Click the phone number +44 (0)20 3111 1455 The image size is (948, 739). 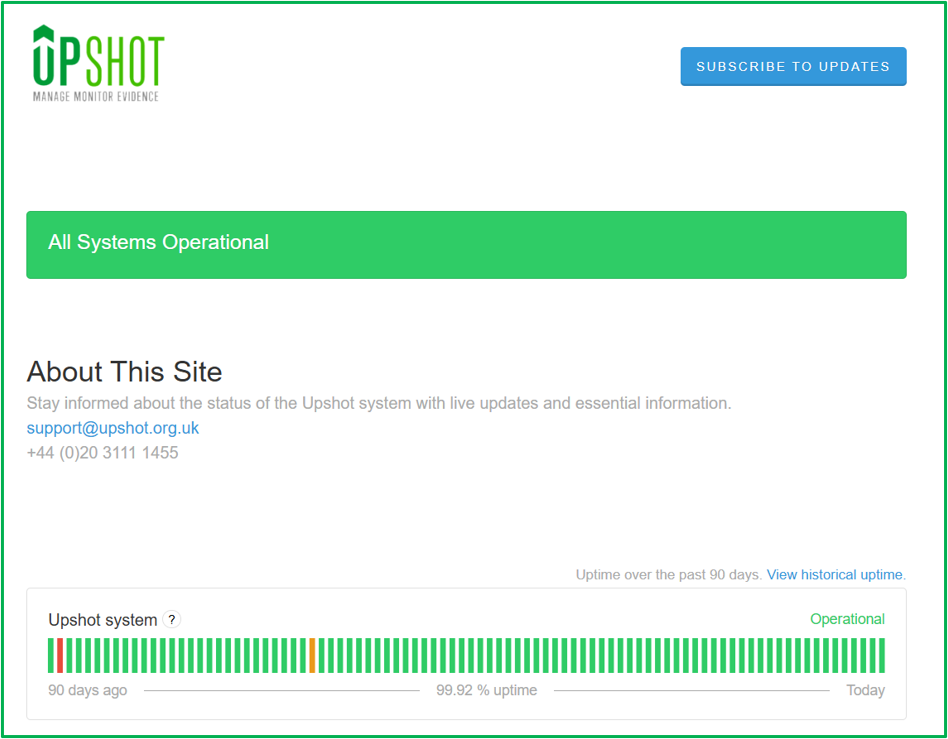(103, 453)
